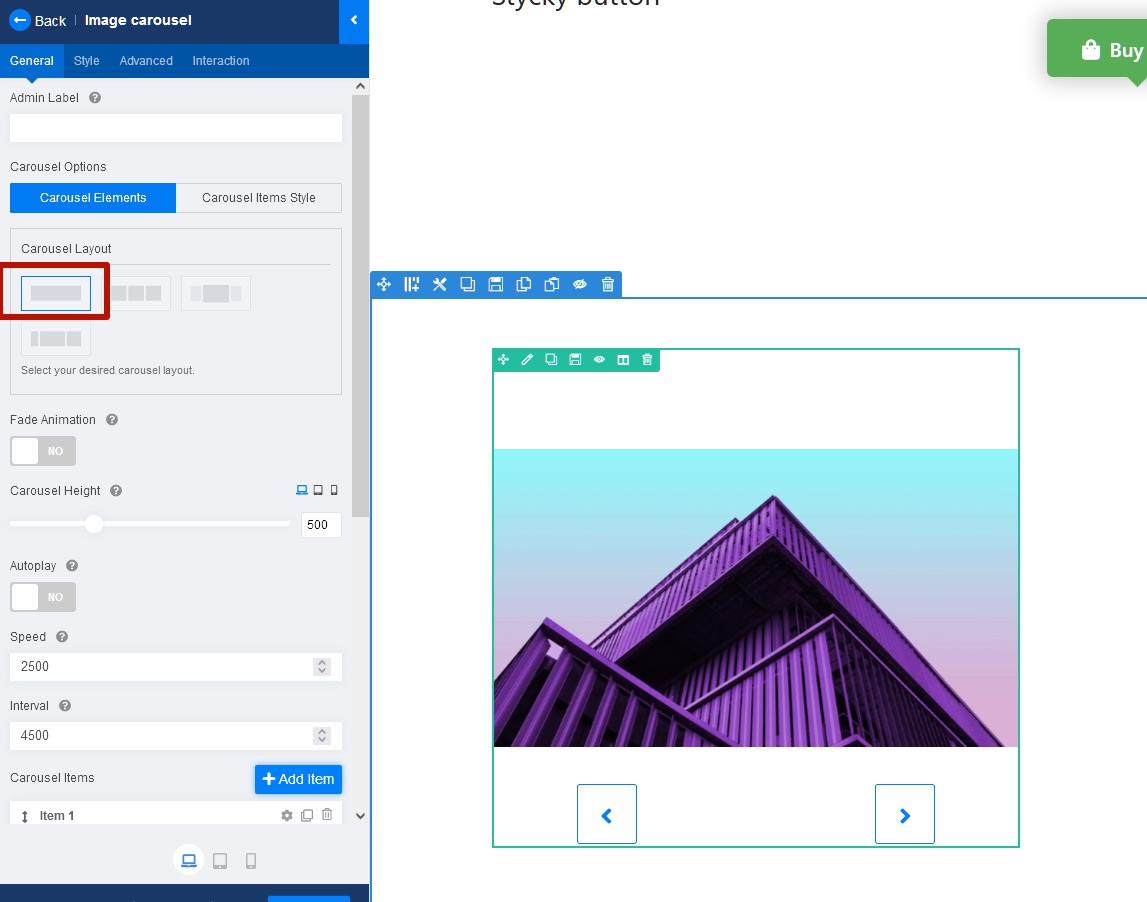The height and width of the screenshot is (902, 1147).
Task: Toggle the Fade Animation switch
Action: click(x=43, y=451)
